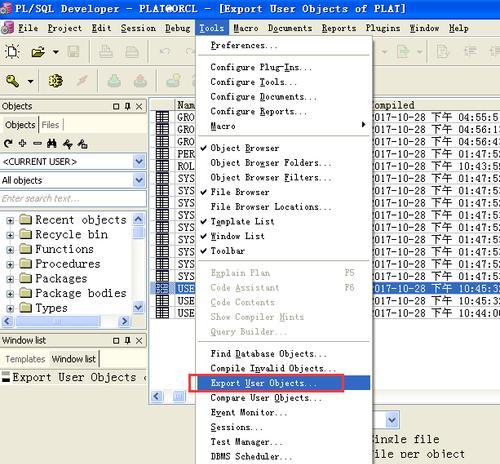Select Export User Objects window list entry

(x=74, y=377)
